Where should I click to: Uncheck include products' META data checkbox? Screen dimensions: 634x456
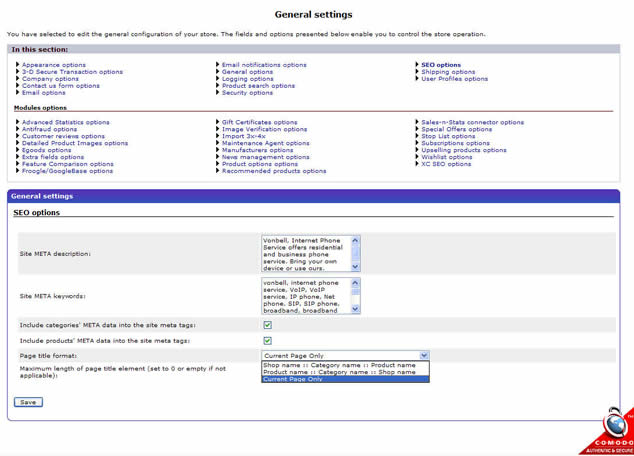[267, 341]
